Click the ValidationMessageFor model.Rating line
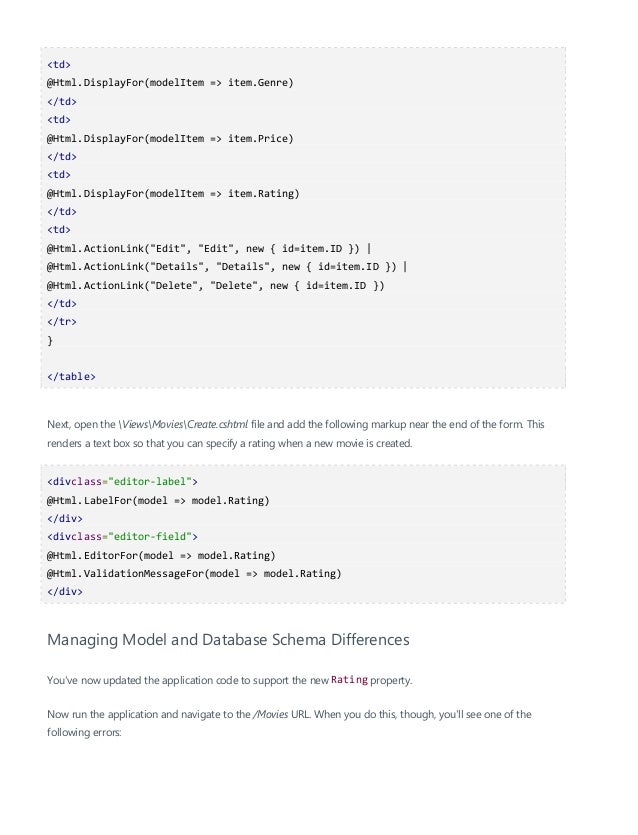The height and width of the screenshot is (835, 638). coord(194,574)
